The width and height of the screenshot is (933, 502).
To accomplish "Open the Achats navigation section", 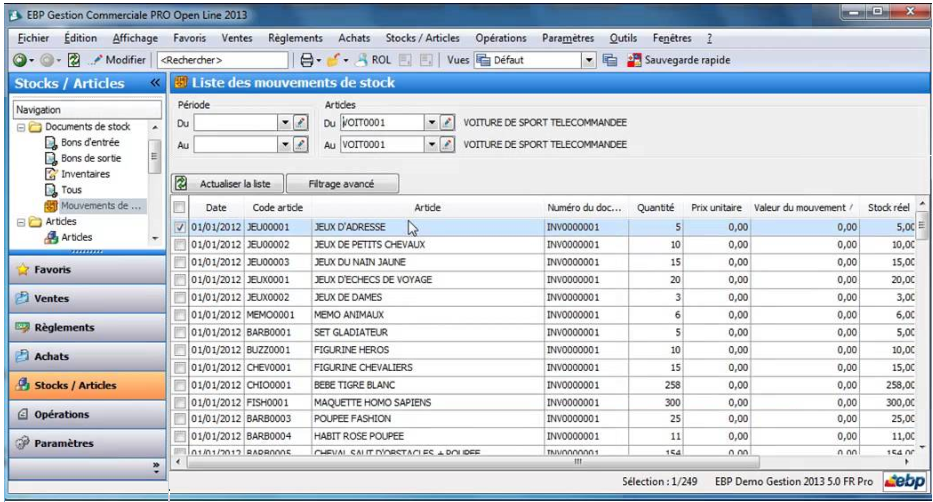I will pyautogui.click(x=87, y=356).
